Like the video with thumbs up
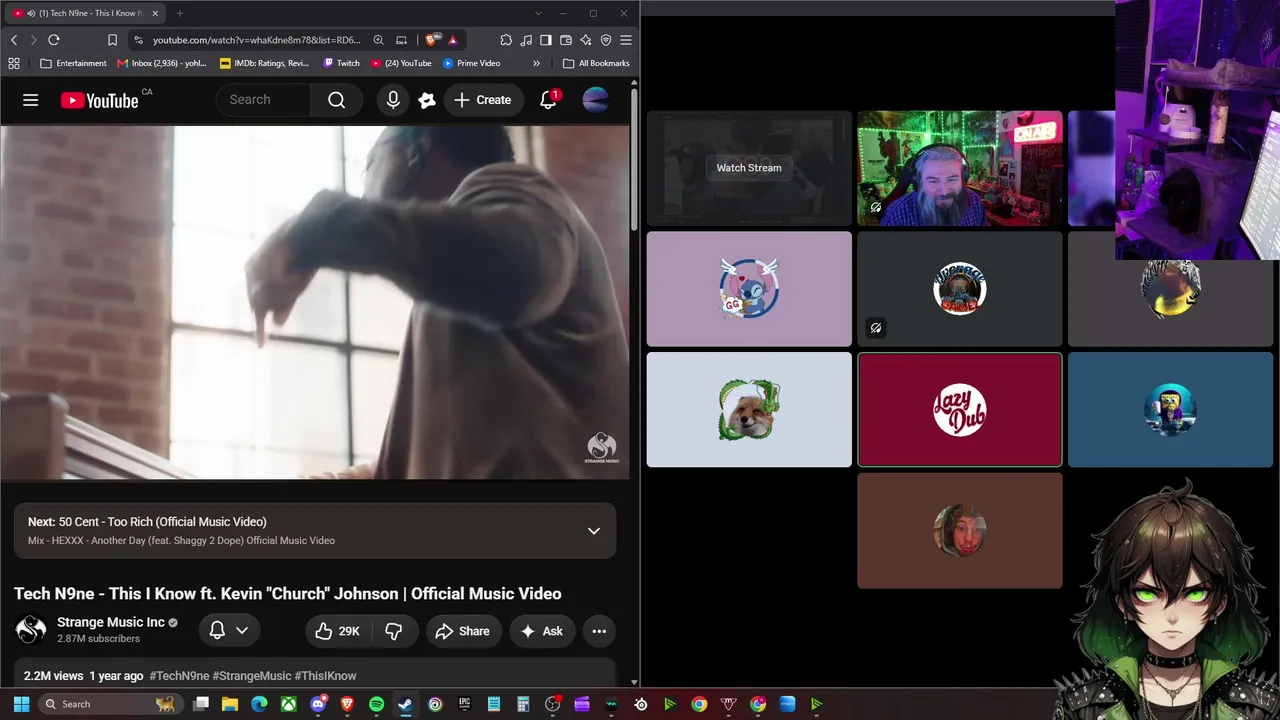Image resolution: width=1280 pixels, height=720 pixels. tap(337, 631)
